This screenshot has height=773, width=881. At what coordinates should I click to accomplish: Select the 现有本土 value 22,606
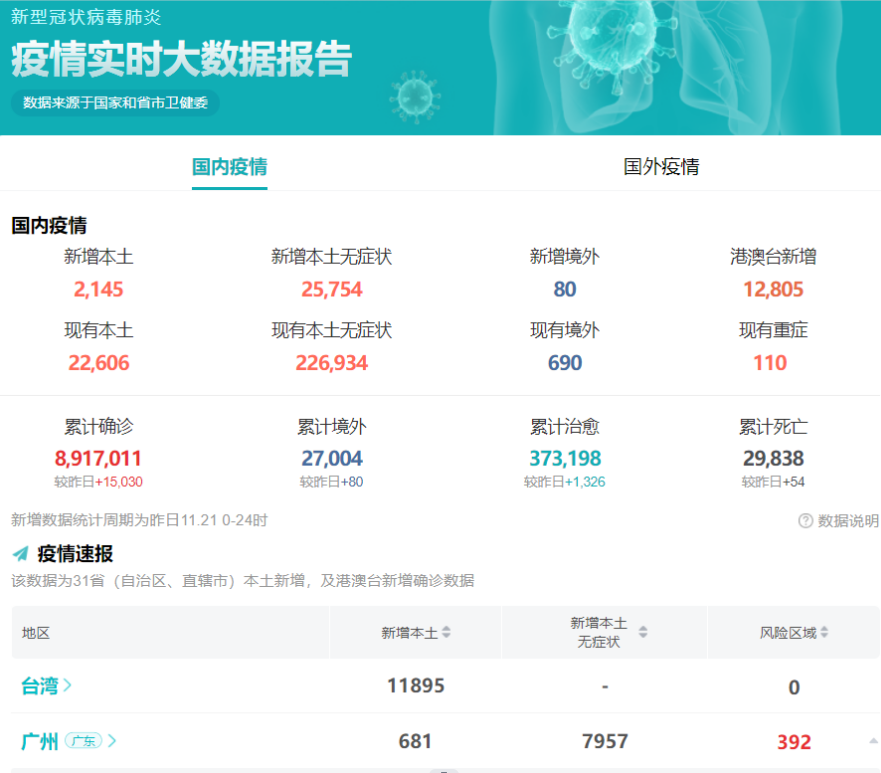coord(98,363)
